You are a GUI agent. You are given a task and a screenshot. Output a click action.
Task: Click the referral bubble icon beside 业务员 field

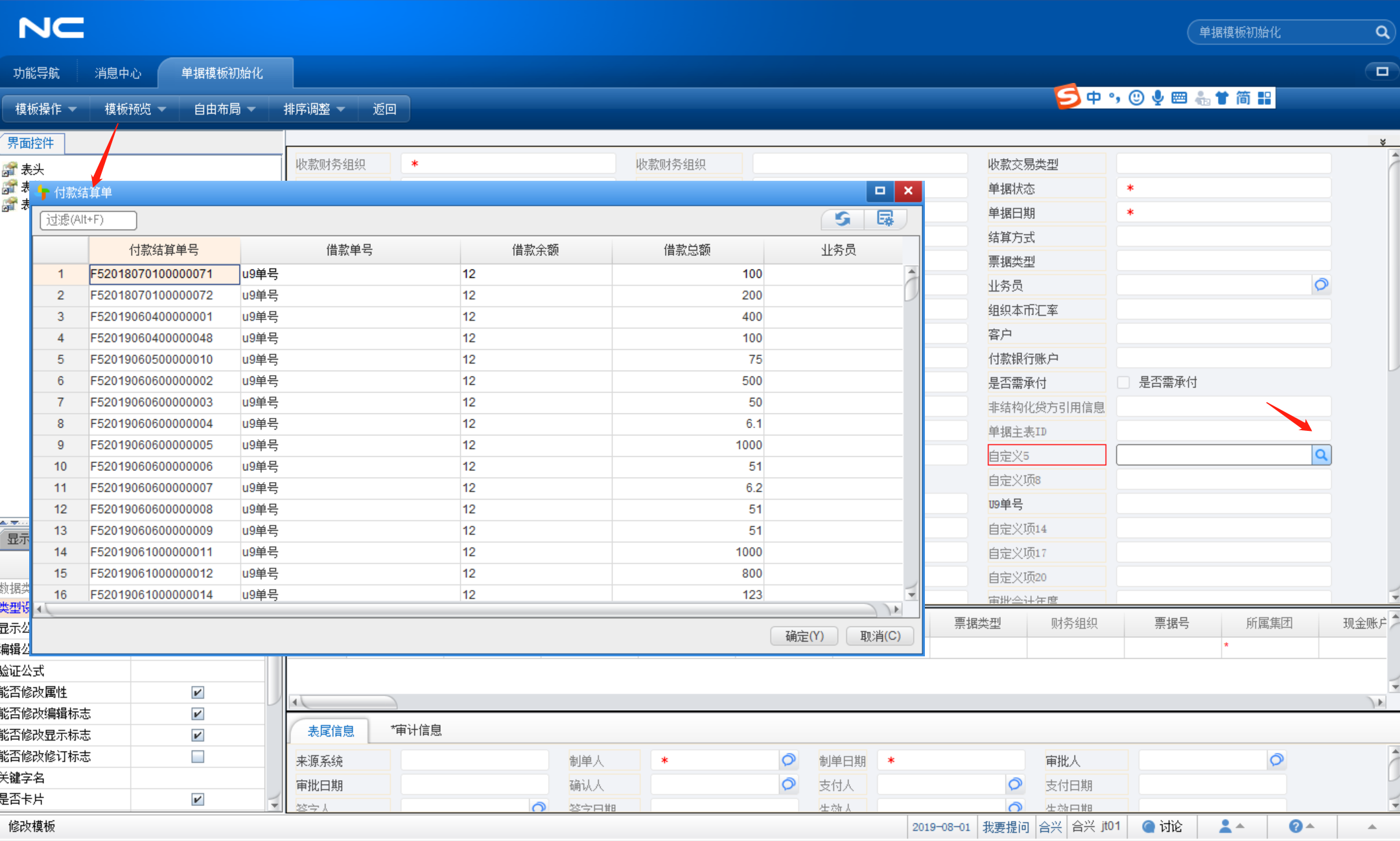(x=1321, y=284)
